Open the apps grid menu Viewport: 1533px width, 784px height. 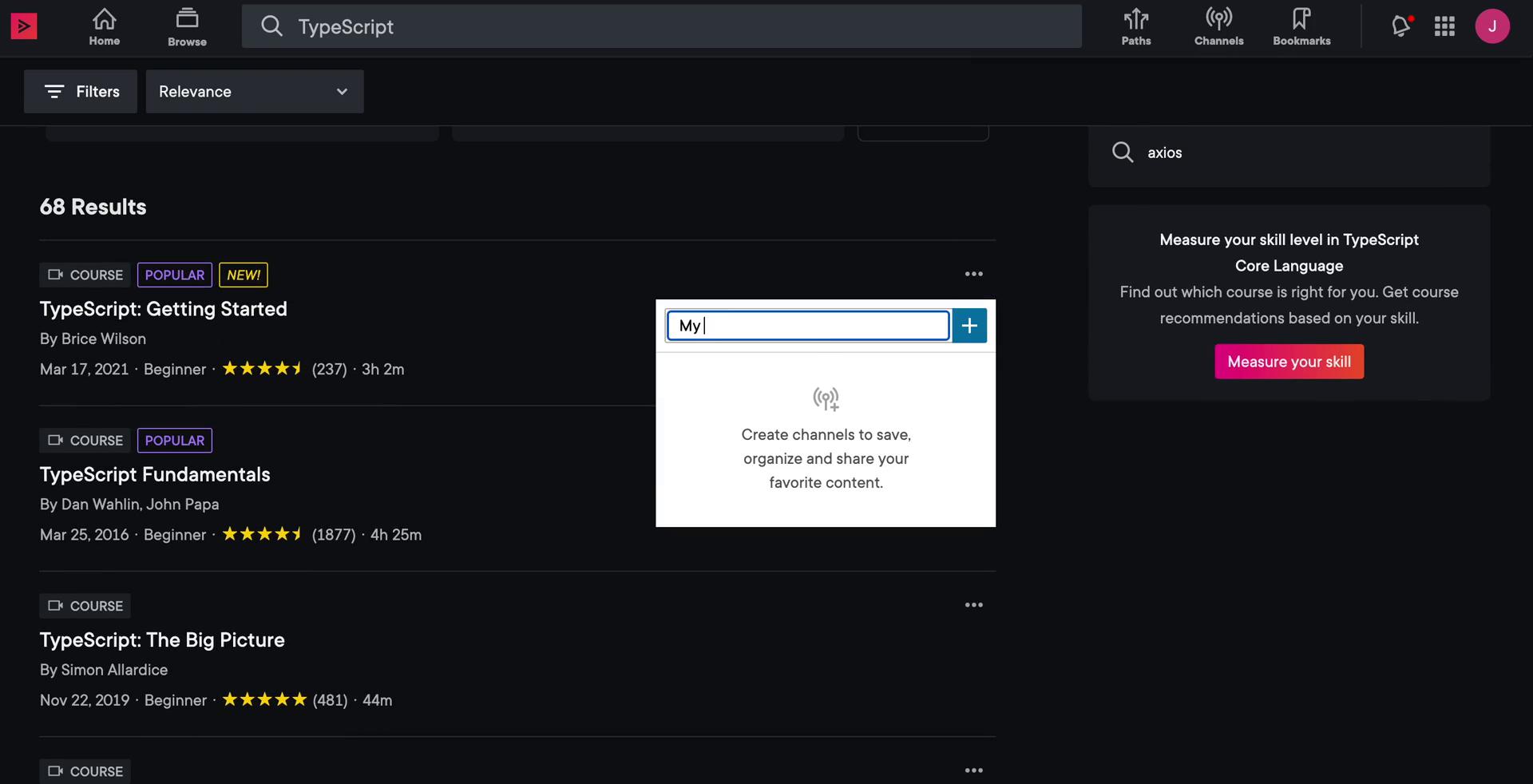[1444, 26]
